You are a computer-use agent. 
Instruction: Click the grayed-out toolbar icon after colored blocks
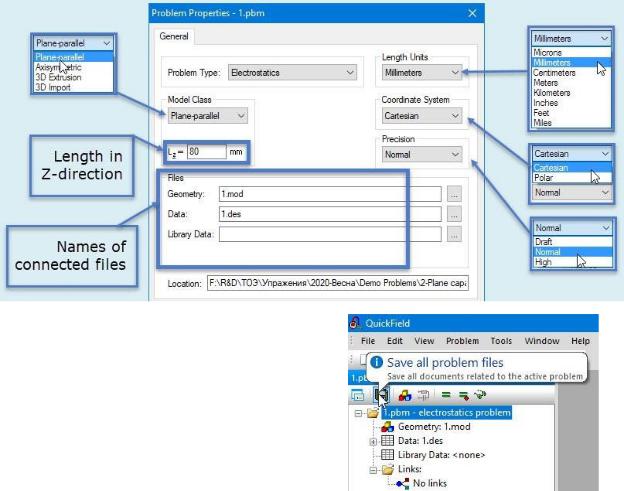coord(423,395)
